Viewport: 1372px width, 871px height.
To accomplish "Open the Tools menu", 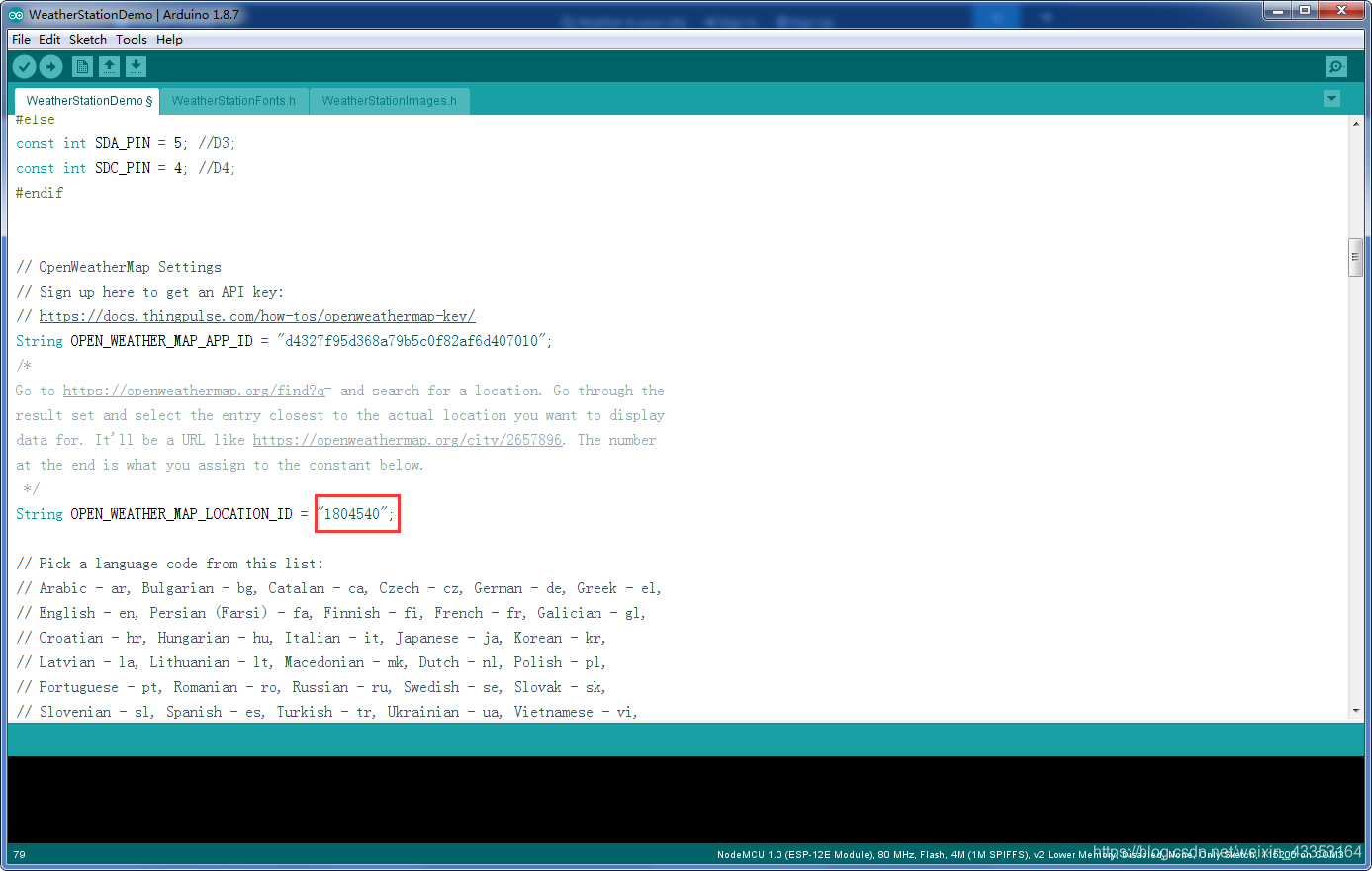I will click(132, 40).
